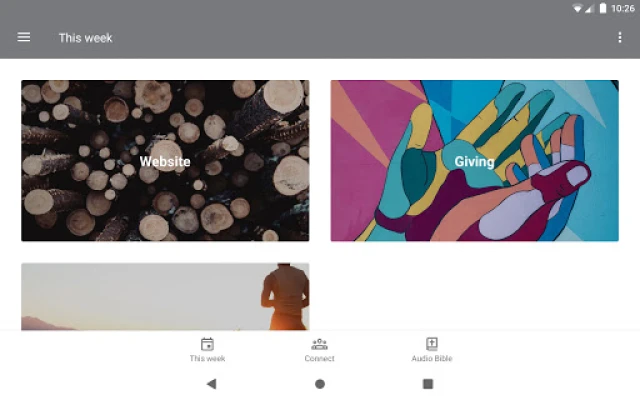Select the "This week" bottom tab label
640x400 pixels.
tap(207, 358)
